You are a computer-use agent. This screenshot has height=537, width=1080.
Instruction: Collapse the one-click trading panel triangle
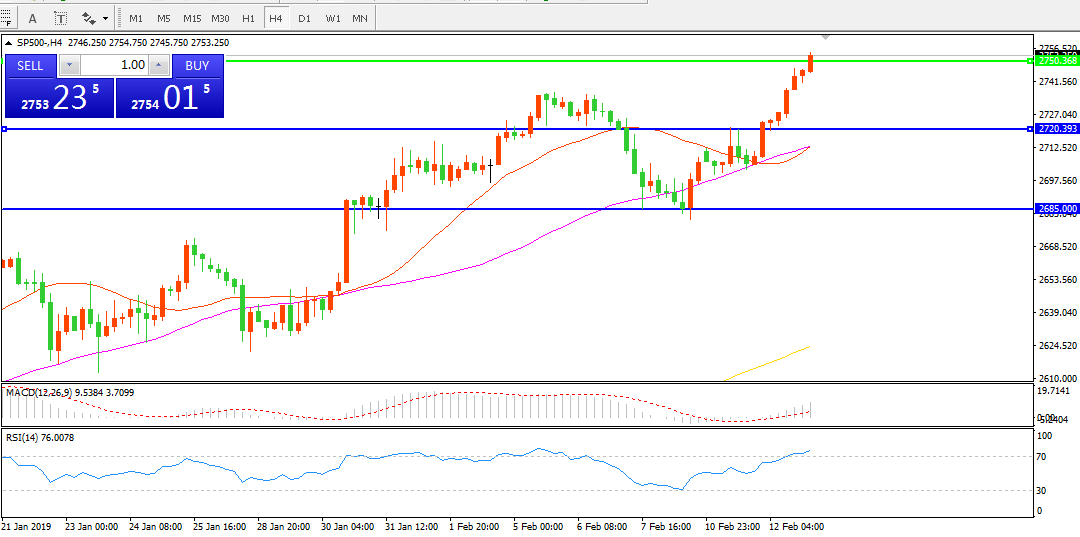8,43
